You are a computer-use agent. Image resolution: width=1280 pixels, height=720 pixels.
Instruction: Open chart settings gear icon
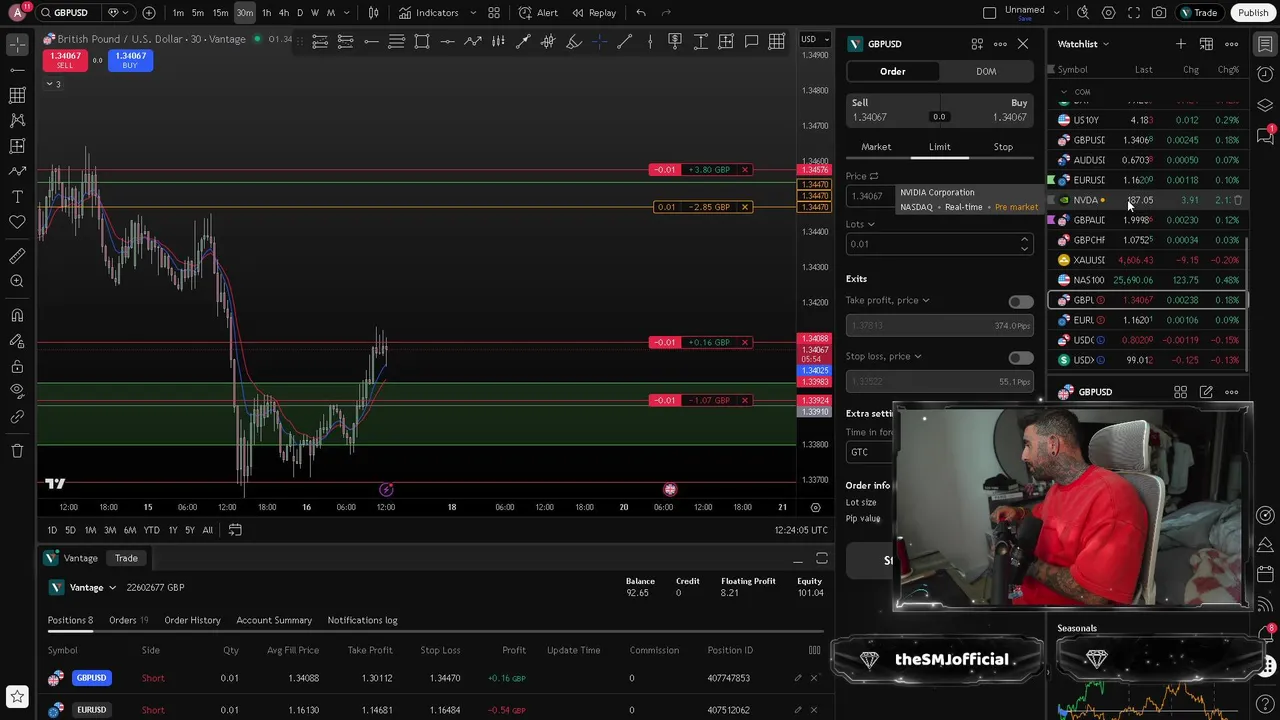click(x=1108, y=13)
